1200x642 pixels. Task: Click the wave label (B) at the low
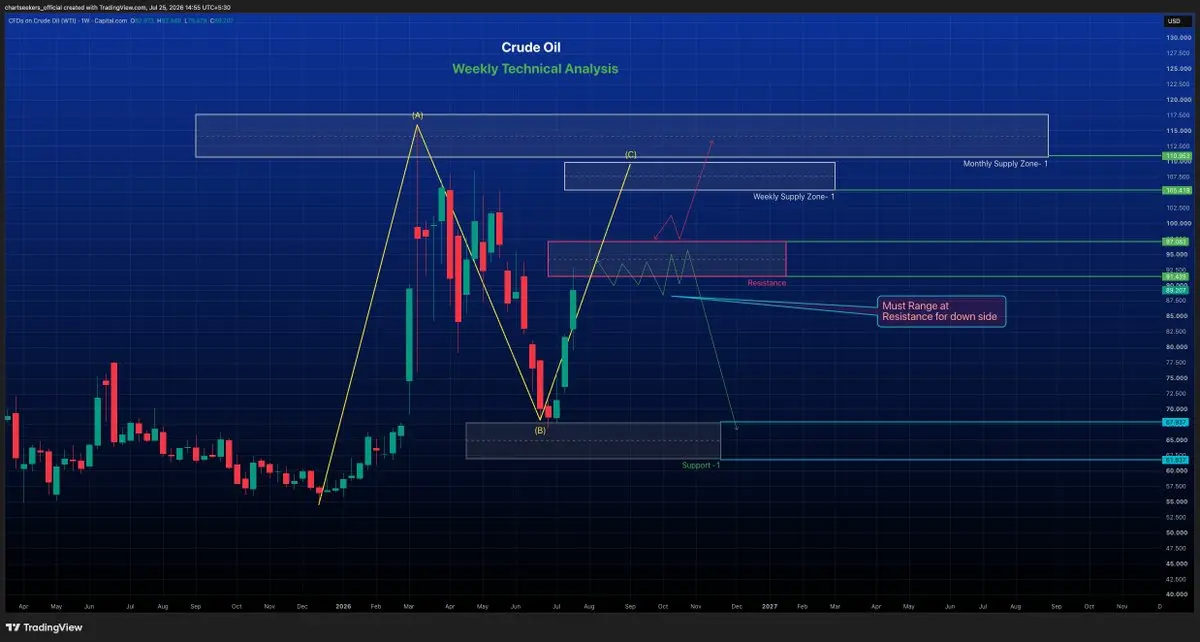click(x=540, y=430)
